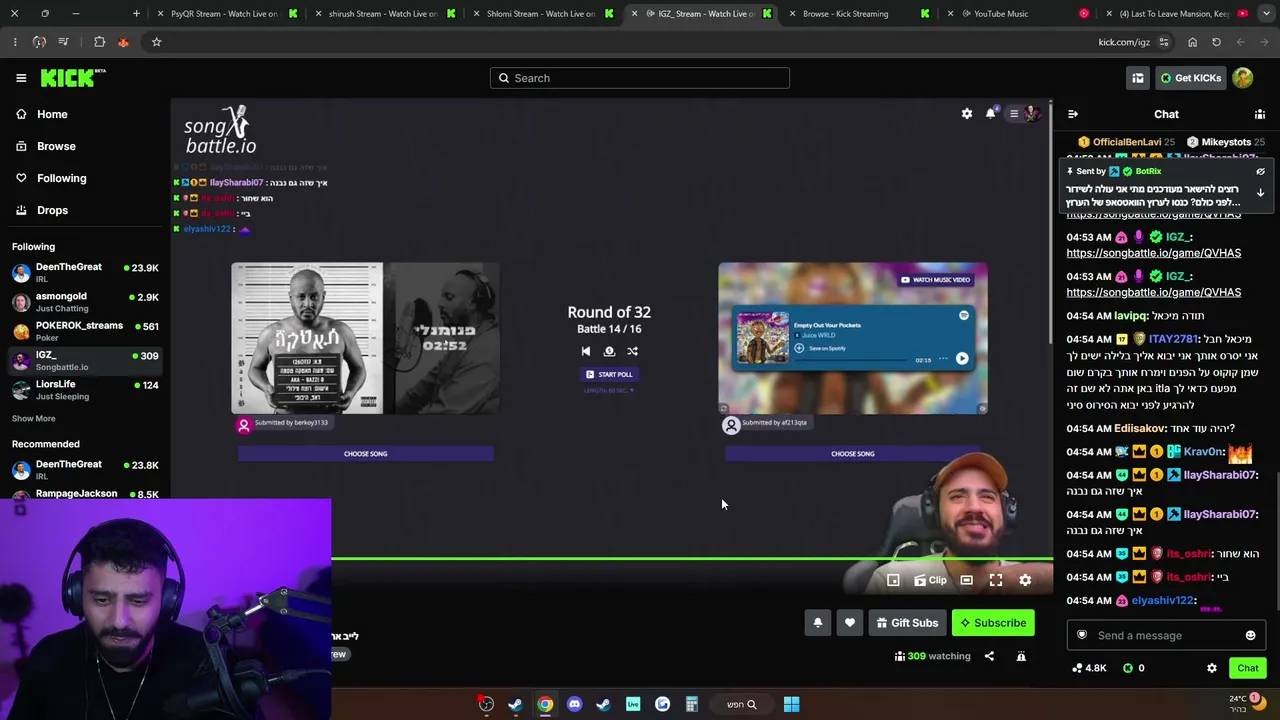Screen dimensions: 1280x720
Task: Toggle theater mode on the player
Action: pos(966,580)
